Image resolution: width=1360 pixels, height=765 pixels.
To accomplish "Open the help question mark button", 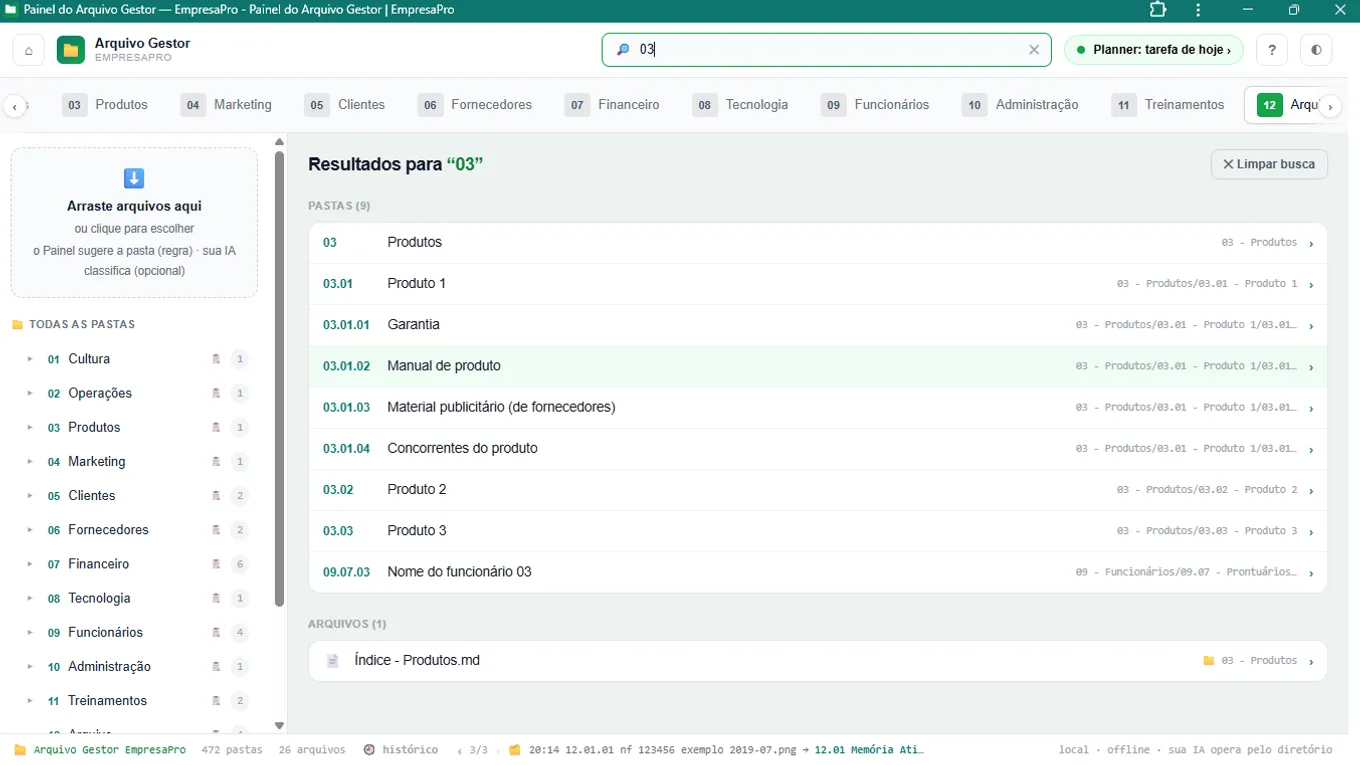I will [1272, 50].
